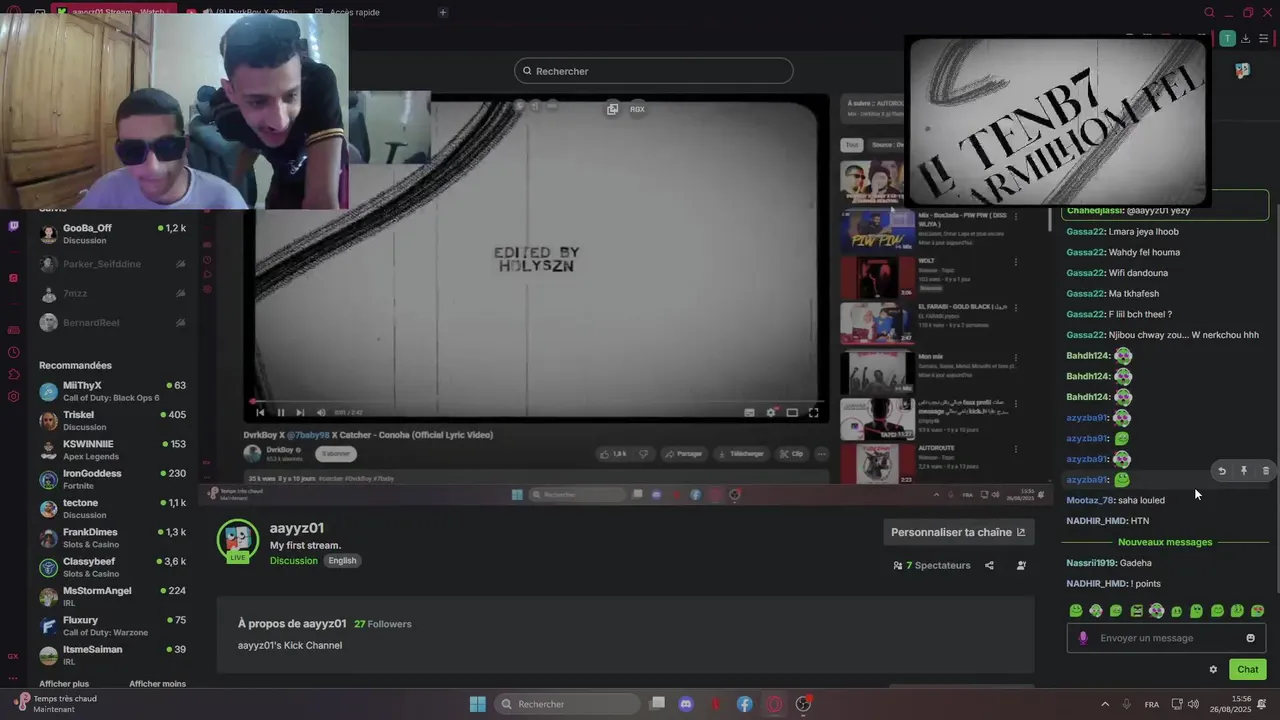Open ItsmeSaiman recommended channel
Screen dimensions: 1280x720
pos(112,655)
